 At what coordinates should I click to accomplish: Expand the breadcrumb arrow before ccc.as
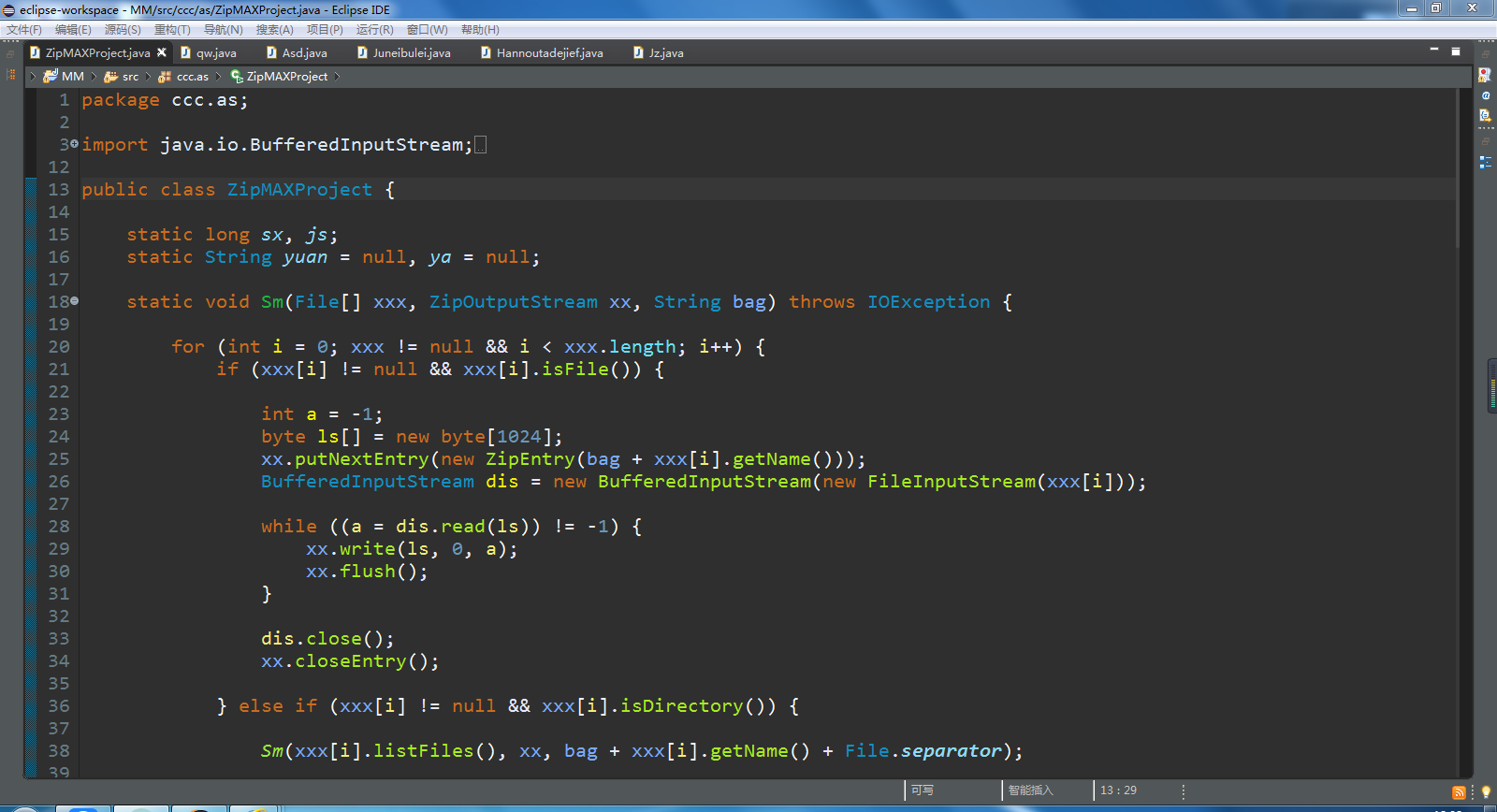(x=148, y=77)
